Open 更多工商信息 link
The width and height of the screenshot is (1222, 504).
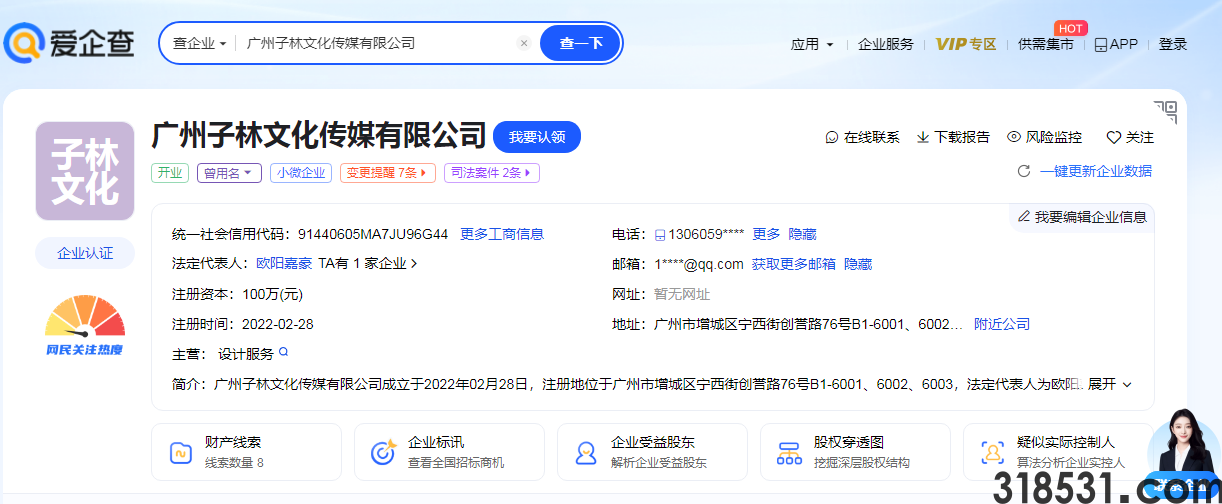point(502,234)
